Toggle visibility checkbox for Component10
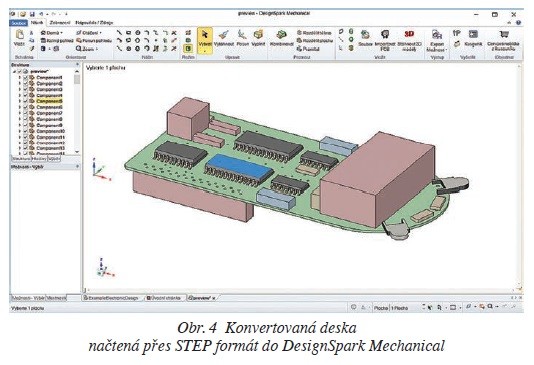Viewport: 534px width, 365px height. [26, 131]
